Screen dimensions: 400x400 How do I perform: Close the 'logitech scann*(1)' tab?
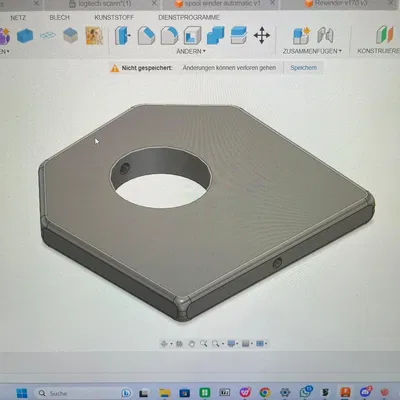point(154,3)
